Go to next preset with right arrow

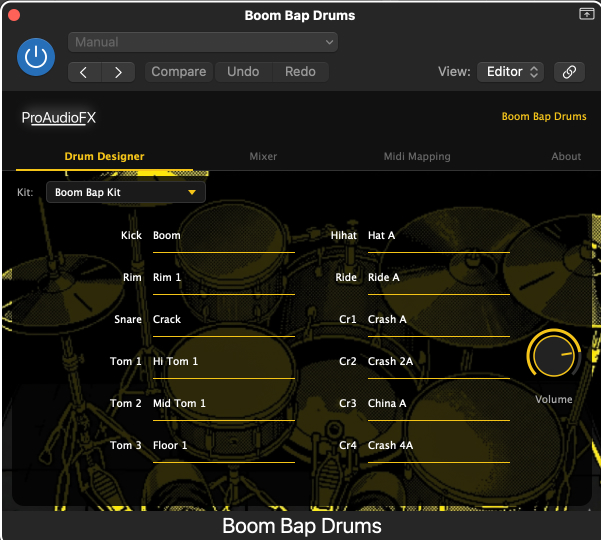118,72
